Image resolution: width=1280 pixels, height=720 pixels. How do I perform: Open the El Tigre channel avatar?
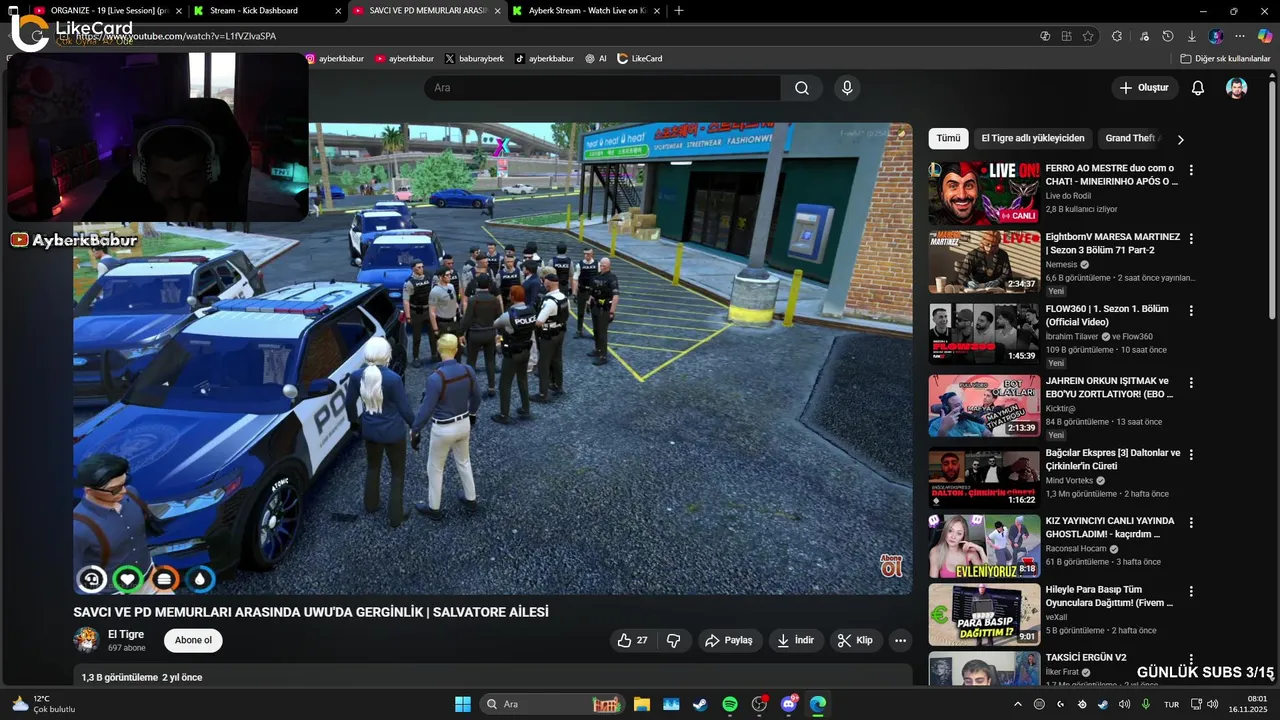pyautogui.click(x=87, y=640)
